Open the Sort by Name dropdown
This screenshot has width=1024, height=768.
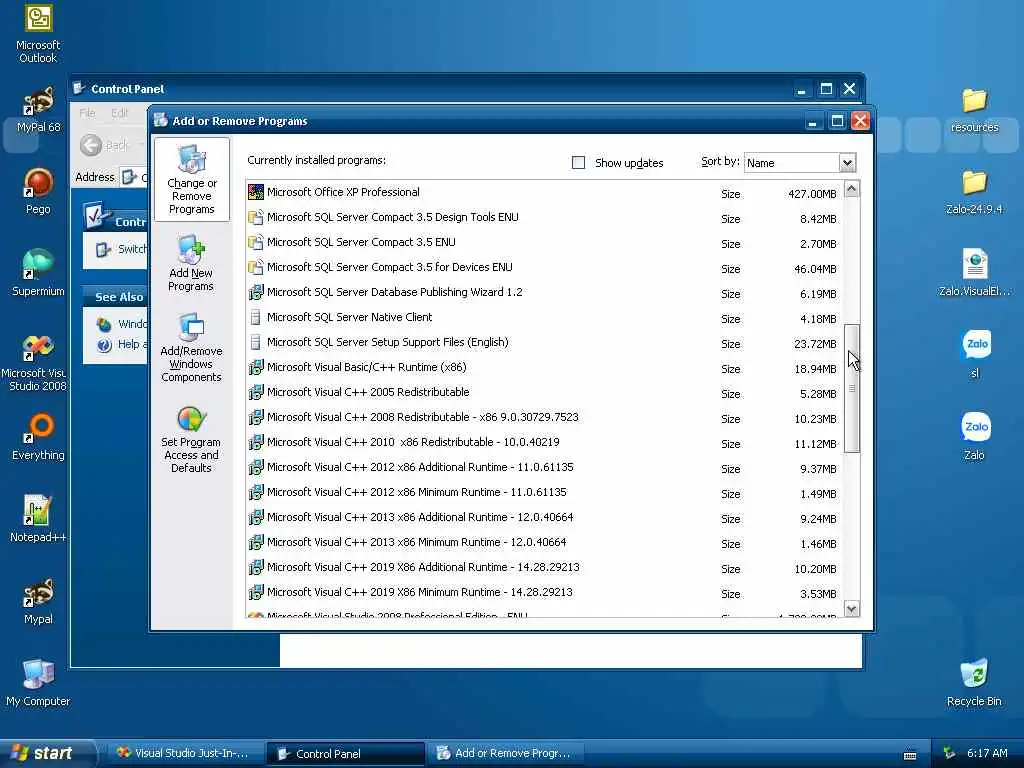pyautogui.click(x=846, y=163)
